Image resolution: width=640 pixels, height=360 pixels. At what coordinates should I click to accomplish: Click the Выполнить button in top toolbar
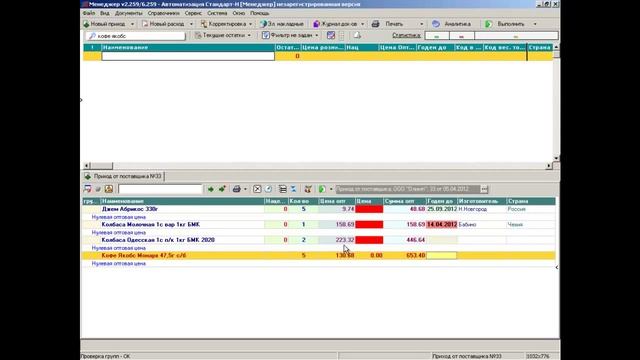pos(505,24)
